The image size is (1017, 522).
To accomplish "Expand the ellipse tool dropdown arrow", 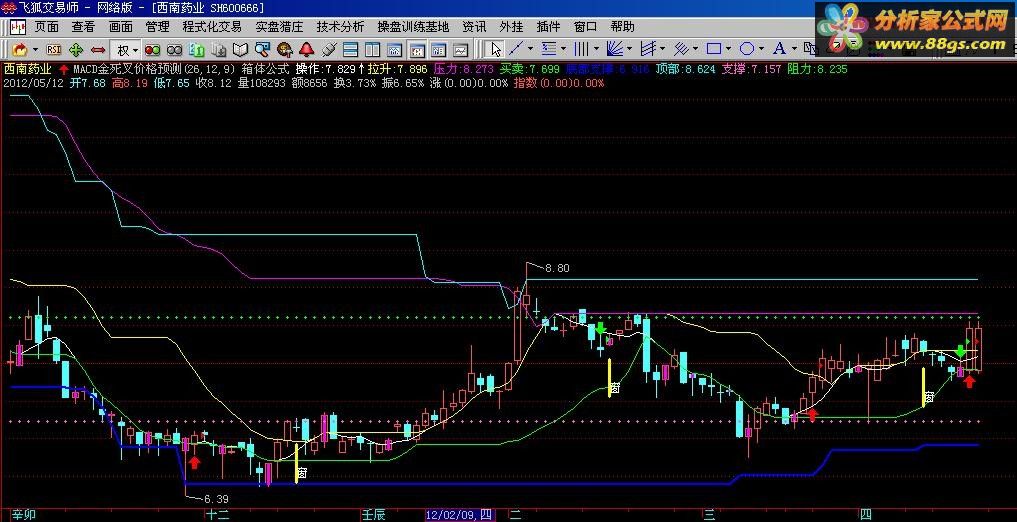I will click(761, 49).
